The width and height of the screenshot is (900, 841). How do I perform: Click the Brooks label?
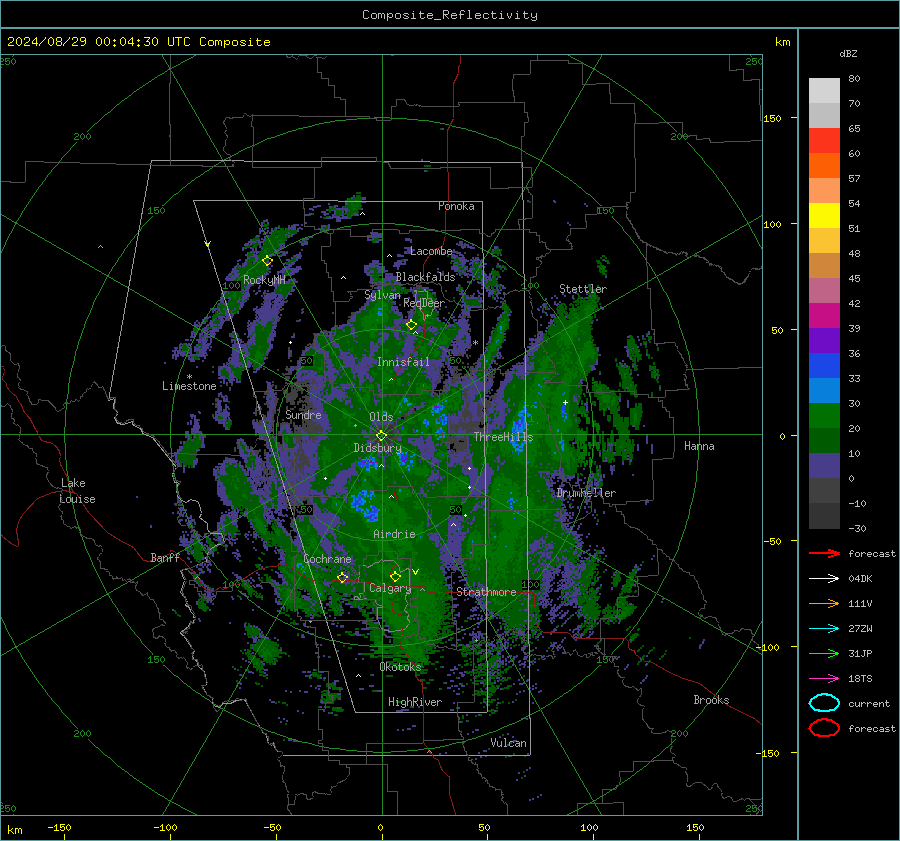[711, 700]
